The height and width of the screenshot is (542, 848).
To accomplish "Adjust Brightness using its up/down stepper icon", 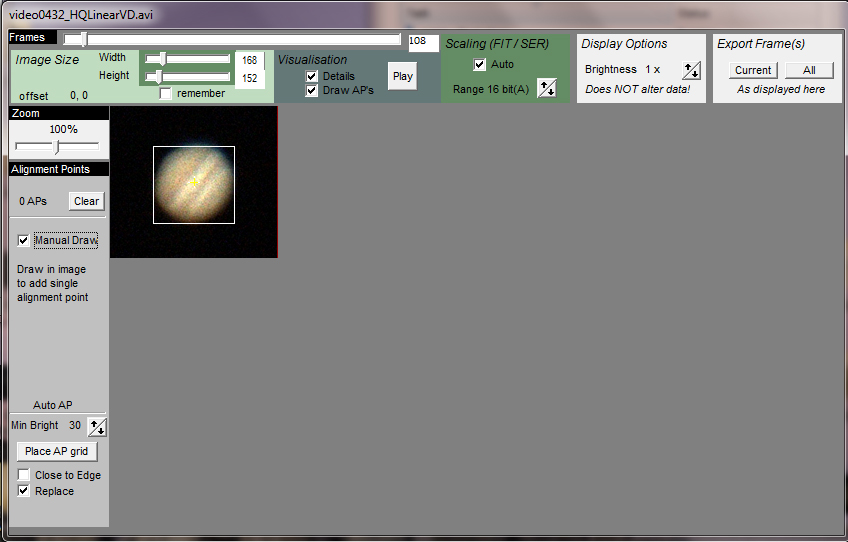I will (x=691, y=70).
